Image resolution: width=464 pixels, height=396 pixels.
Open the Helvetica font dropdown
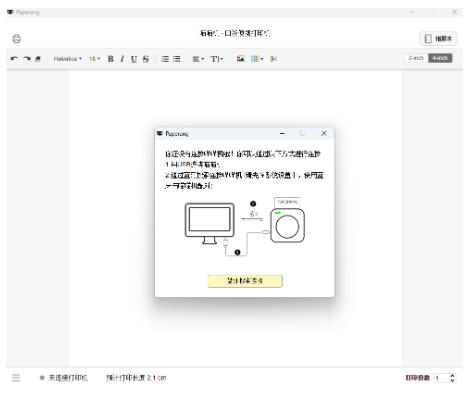click(x=67, y=59)
